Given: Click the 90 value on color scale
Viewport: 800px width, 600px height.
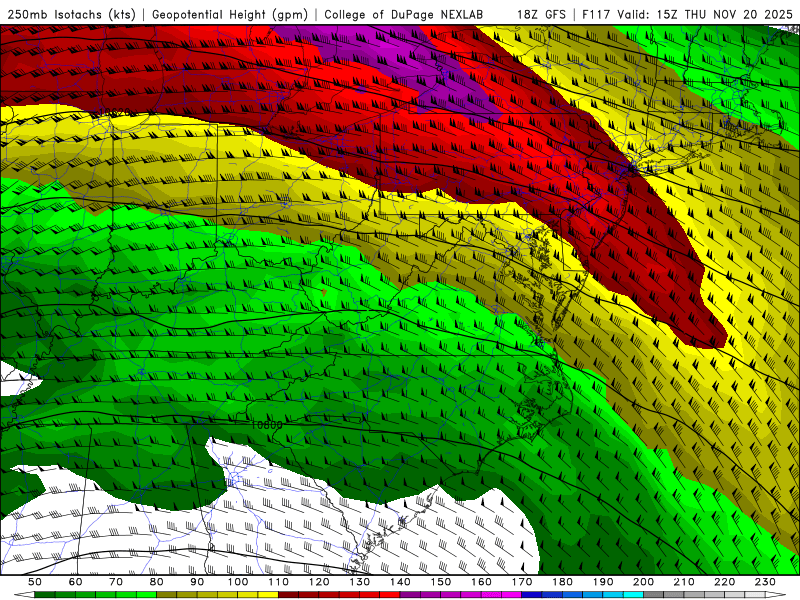Looking at the screenshot, I should click(x=197, y=582).
